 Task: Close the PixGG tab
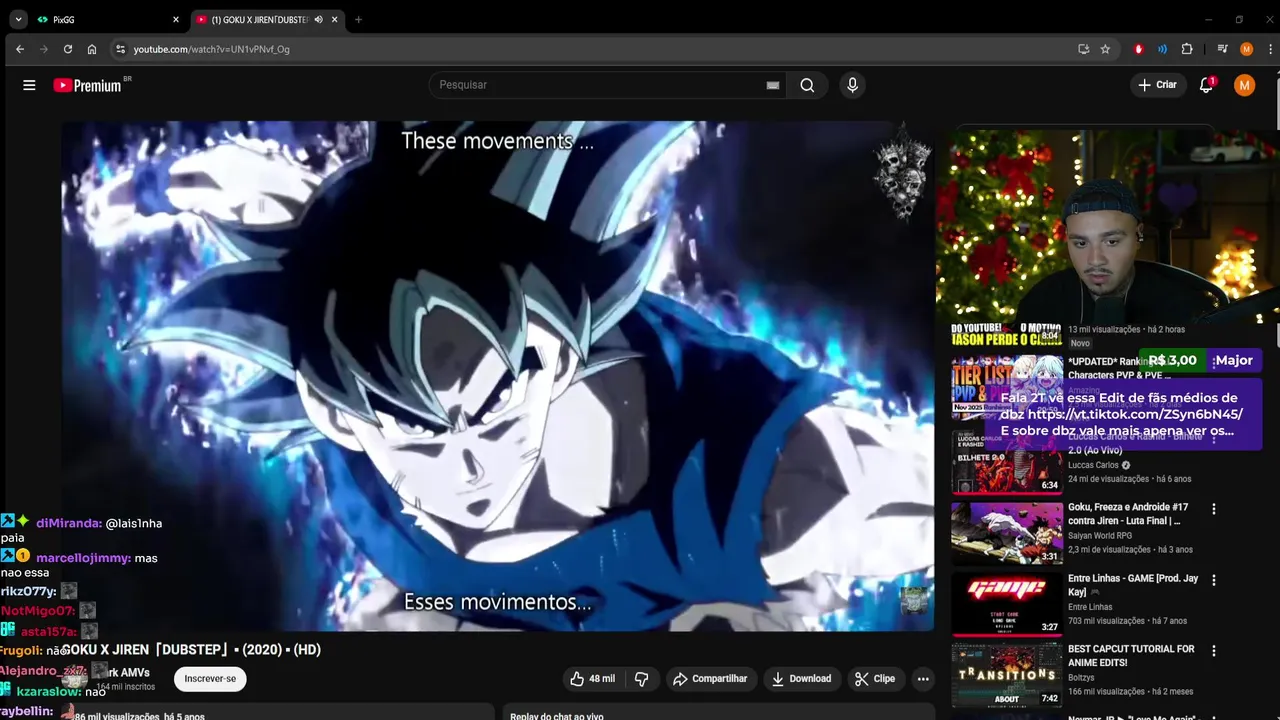tap(176, 19)
